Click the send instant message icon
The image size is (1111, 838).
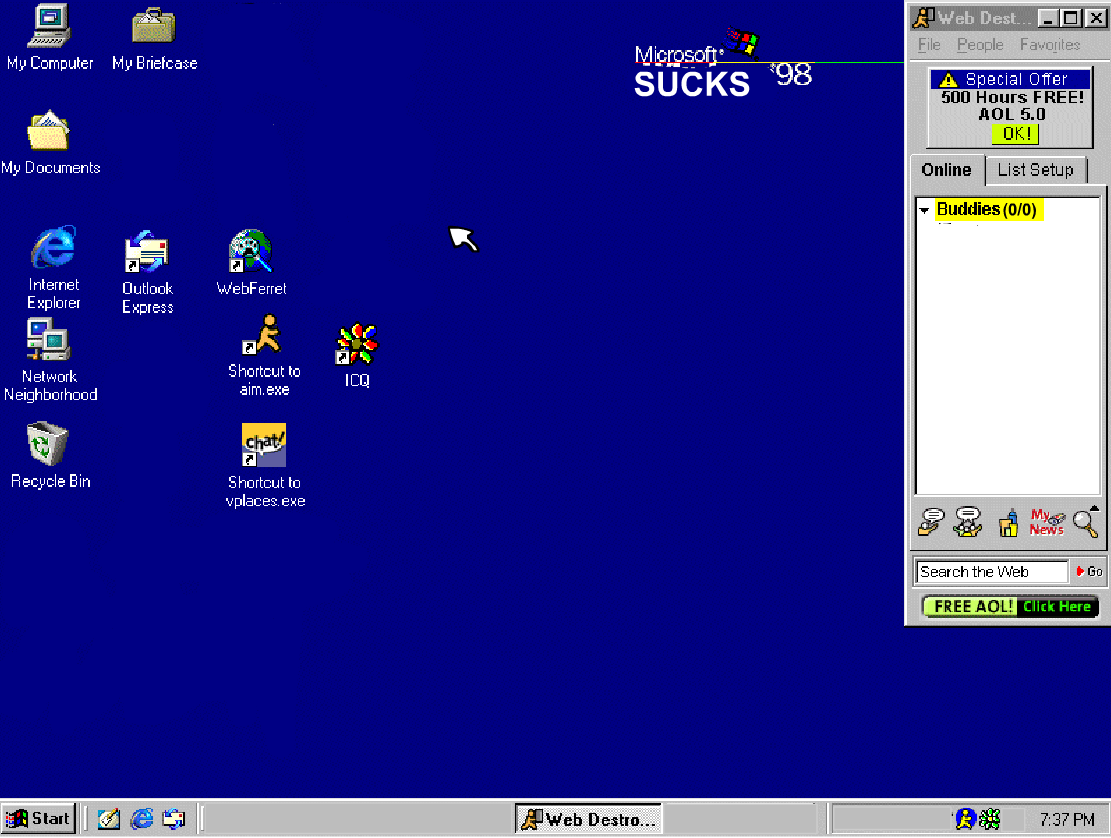click(931, 523)
